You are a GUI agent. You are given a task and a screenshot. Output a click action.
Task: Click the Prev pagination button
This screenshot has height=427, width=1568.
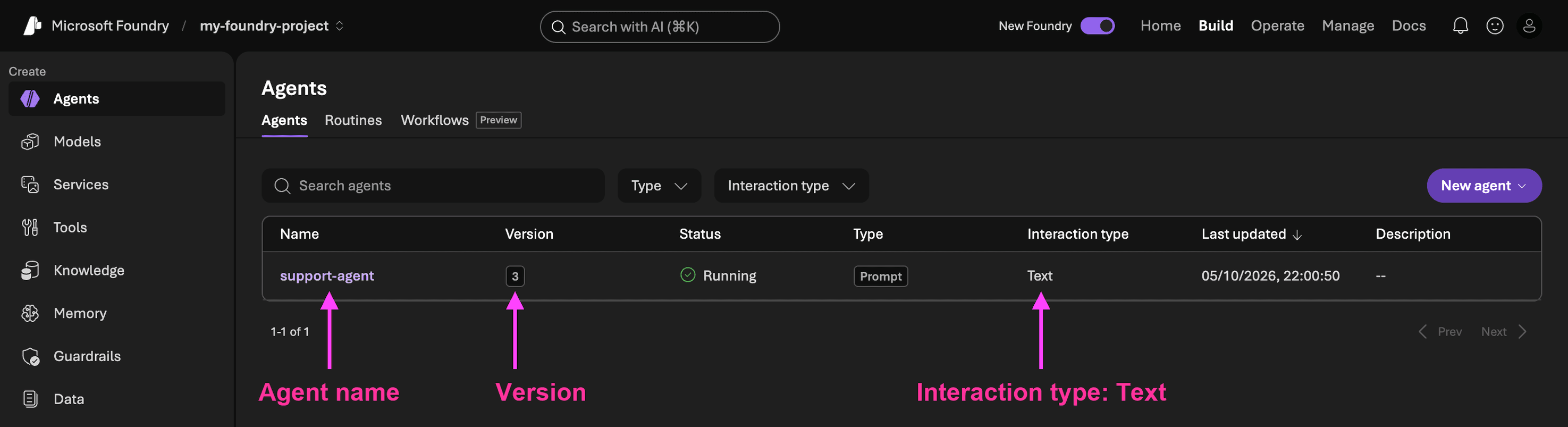pos(1440,331)
